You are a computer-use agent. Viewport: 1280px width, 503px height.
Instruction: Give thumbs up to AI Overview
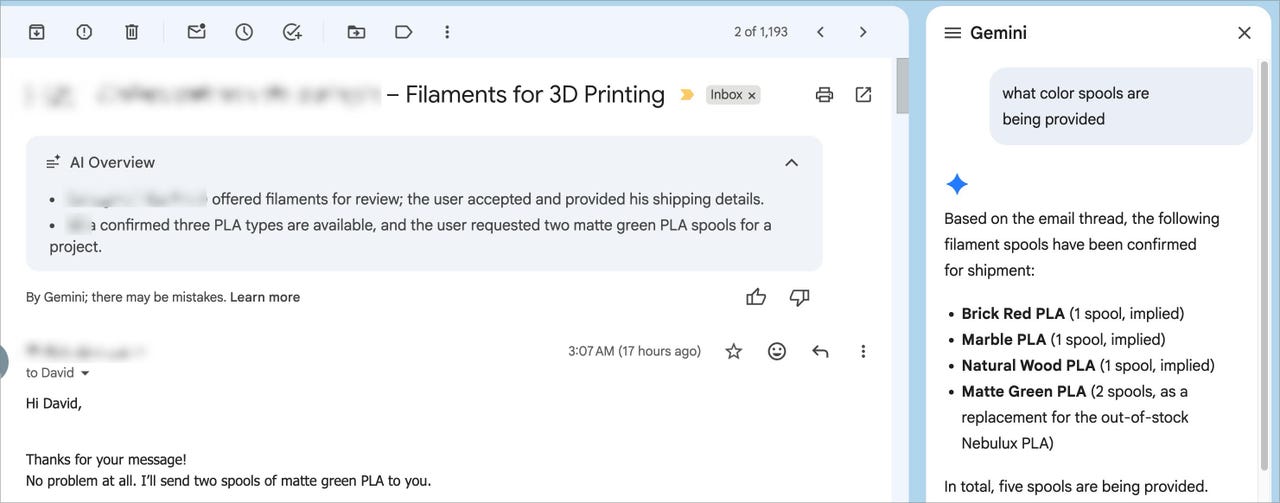(756, 297)
